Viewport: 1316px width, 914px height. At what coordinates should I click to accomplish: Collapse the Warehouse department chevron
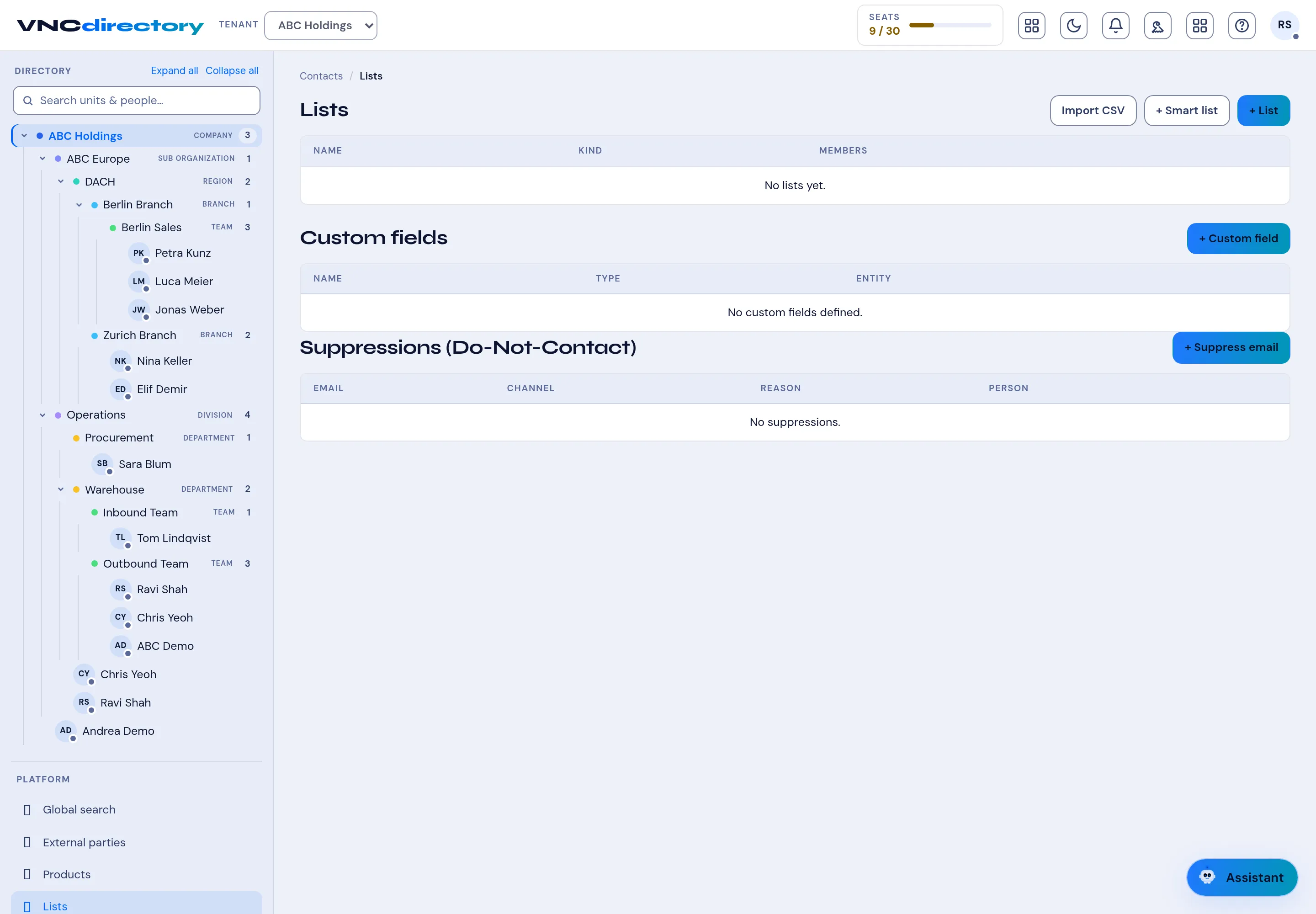[x=61, y=489]
